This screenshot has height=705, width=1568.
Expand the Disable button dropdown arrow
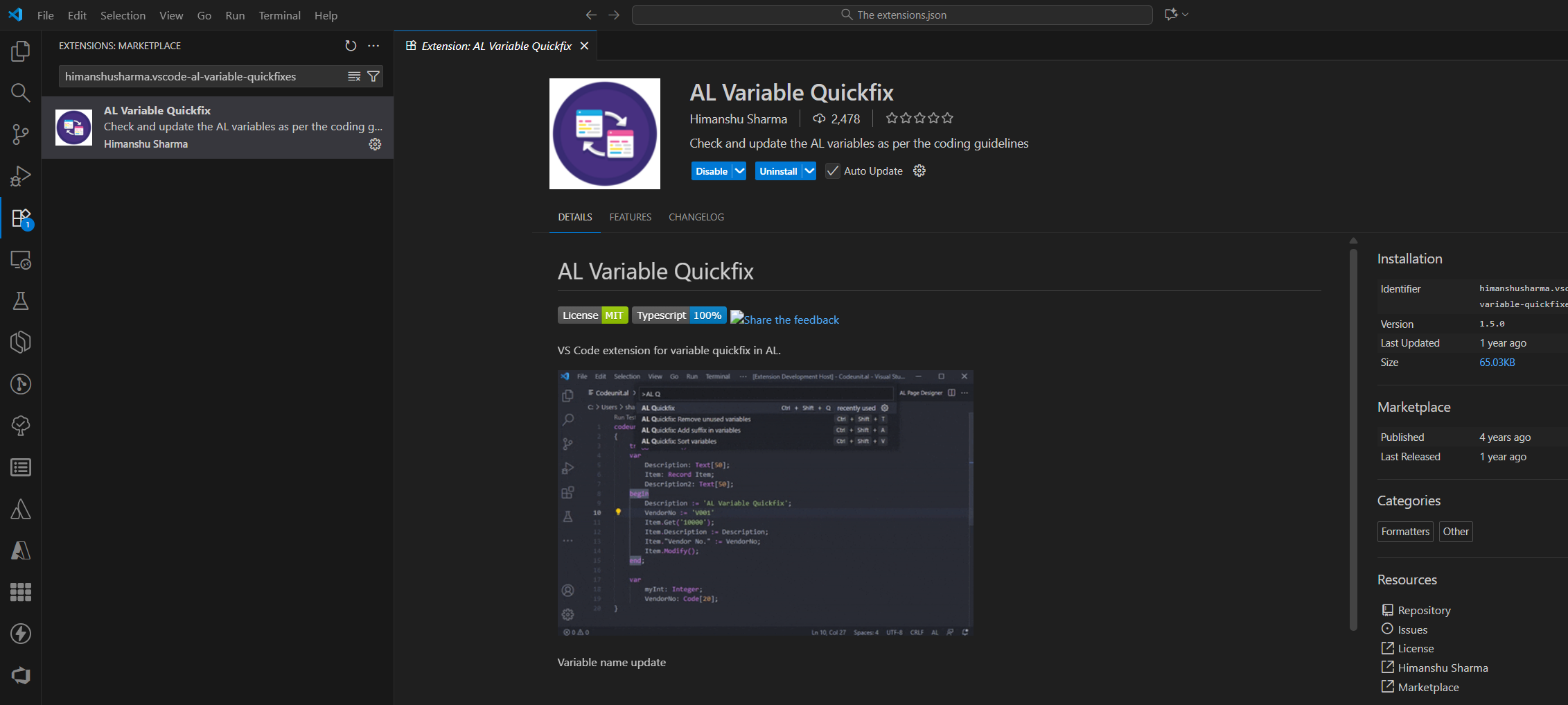click(x=739, y=171)
